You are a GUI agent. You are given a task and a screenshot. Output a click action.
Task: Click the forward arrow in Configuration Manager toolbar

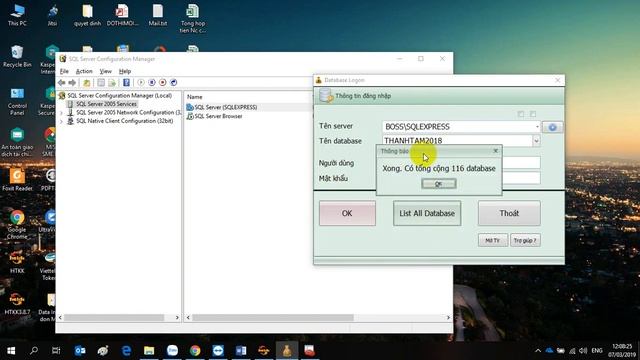point(72,82)
